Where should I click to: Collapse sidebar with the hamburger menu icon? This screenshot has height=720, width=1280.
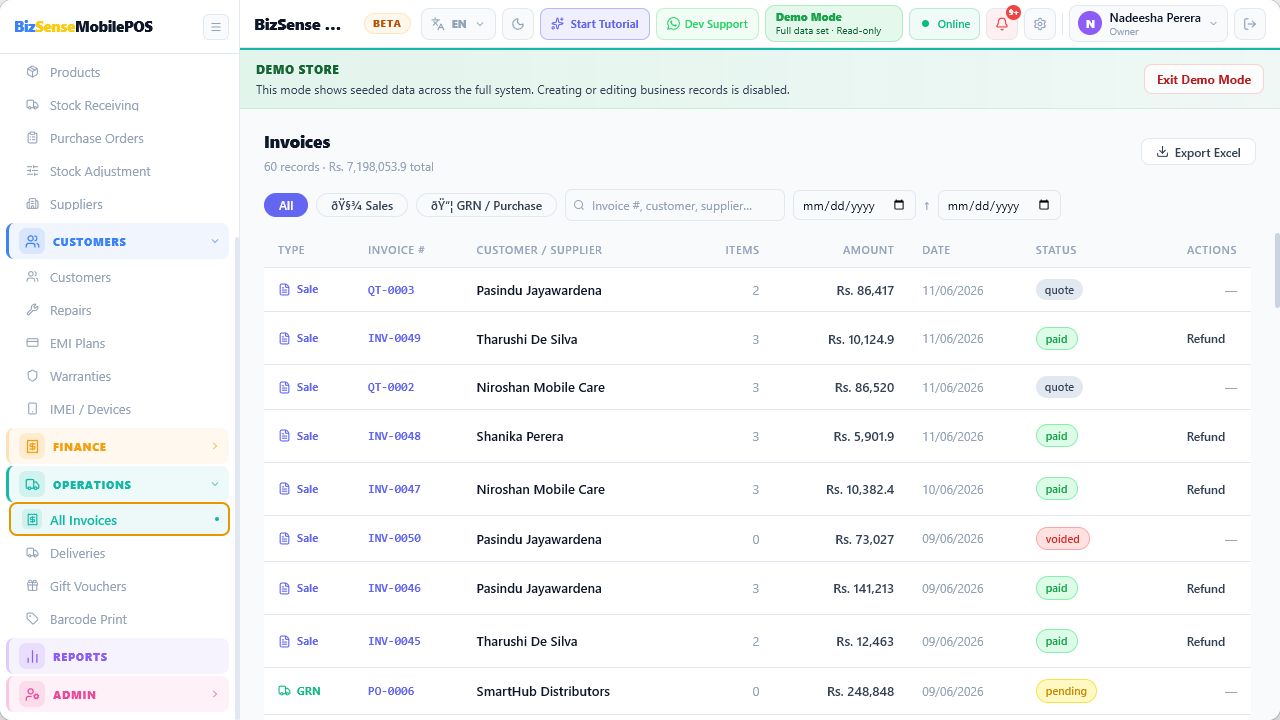[215, 27]
